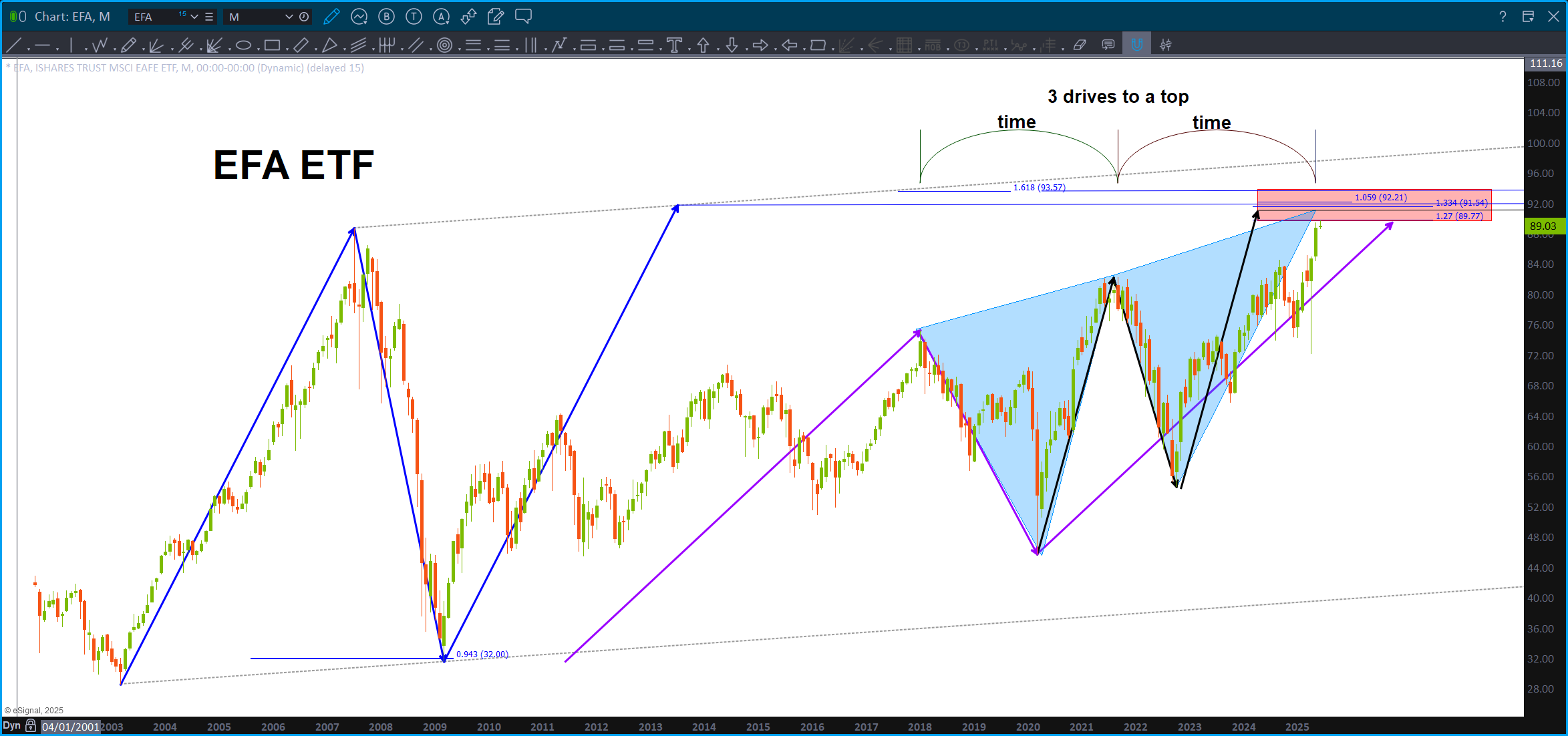Viewport: 1568px width, 736px height.
Task: Click the Dyn scaling button
Action: [11, 726]
